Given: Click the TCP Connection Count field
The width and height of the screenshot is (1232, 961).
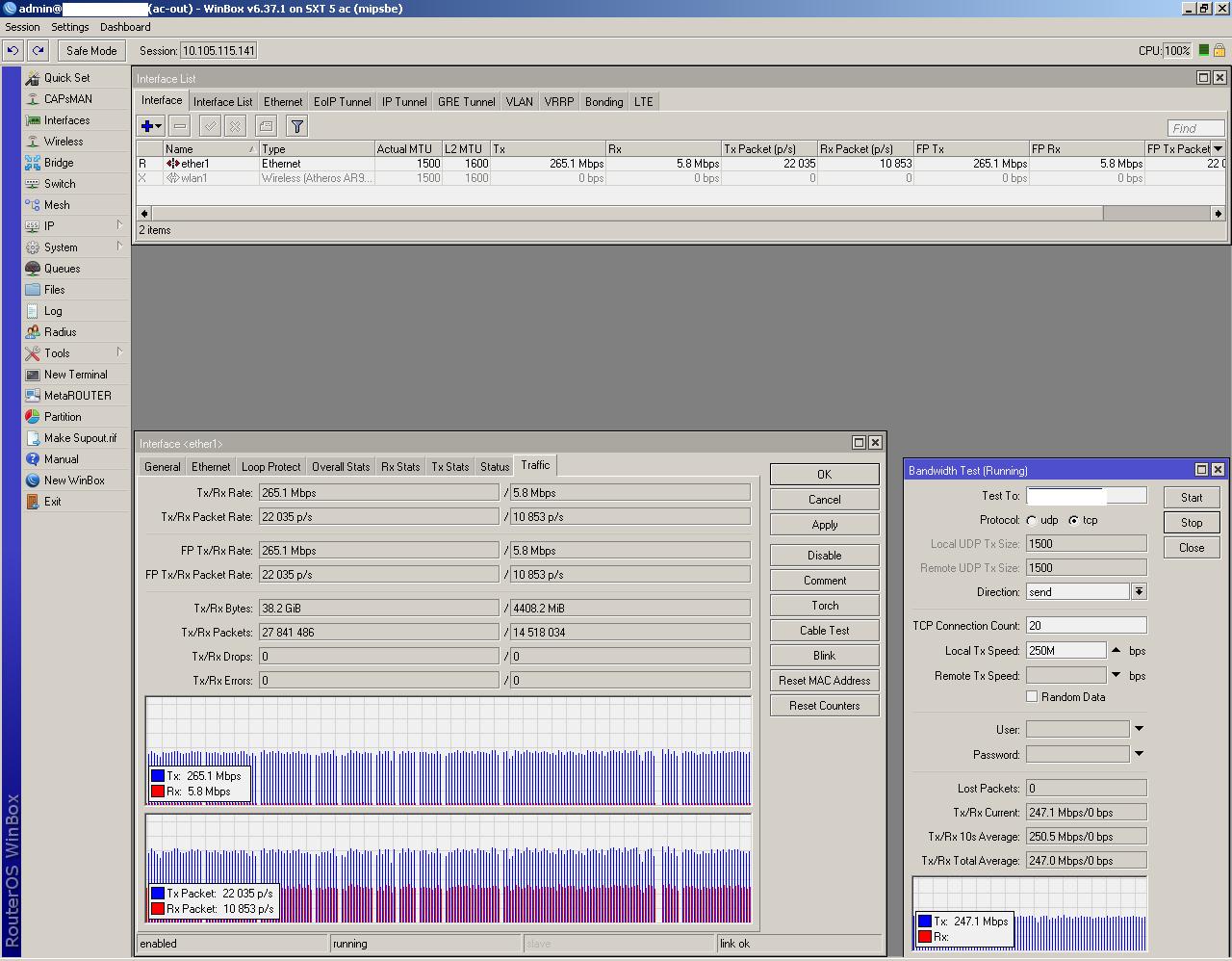Looking at the screenshot, I should point(1086,626).
